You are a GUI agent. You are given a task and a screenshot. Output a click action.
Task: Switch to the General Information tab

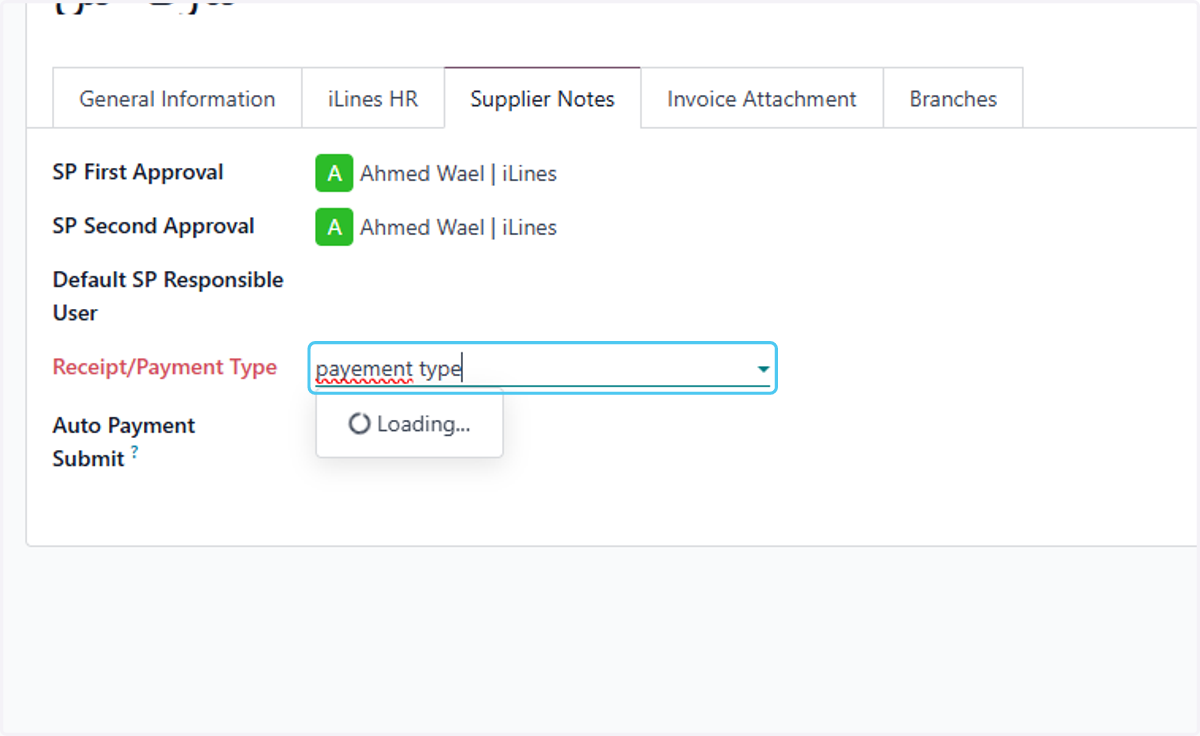[177, 99]
